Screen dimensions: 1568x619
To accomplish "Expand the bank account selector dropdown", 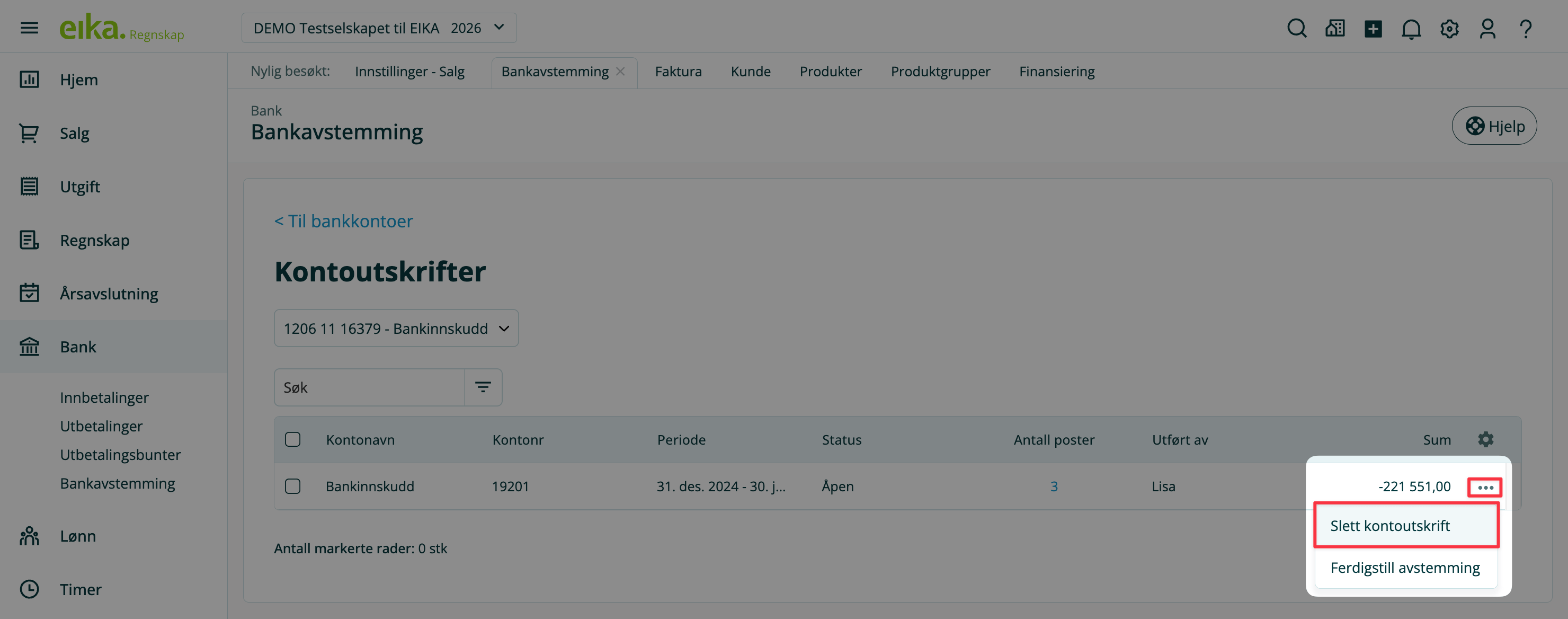I will [x=396, y=329].
